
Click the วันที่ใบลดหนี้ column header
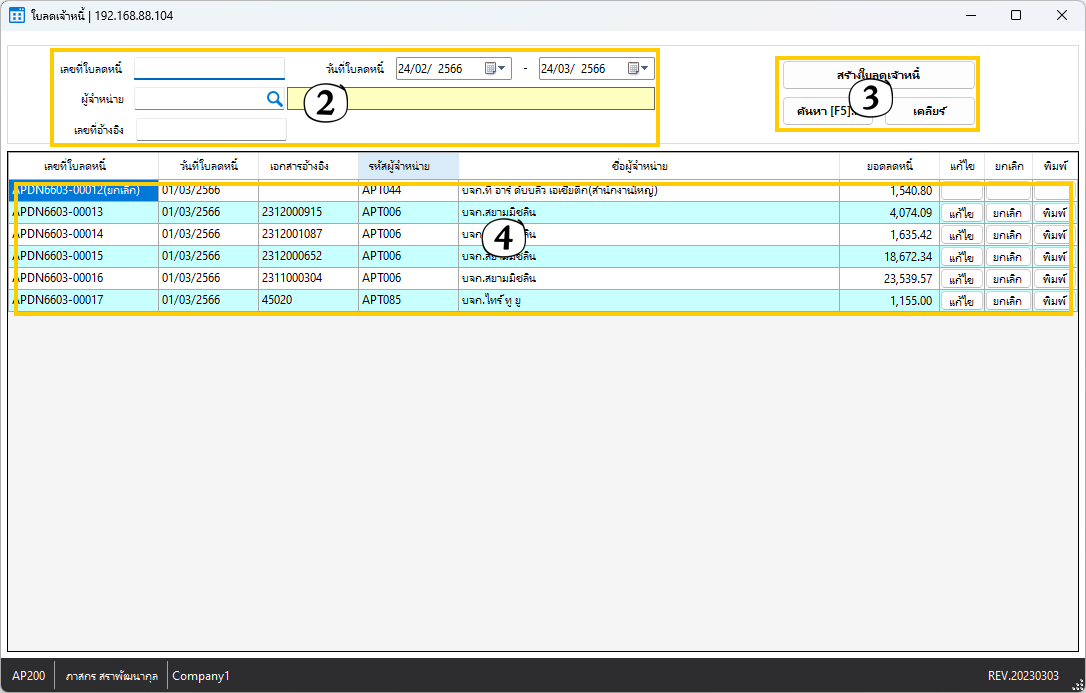point(208,166)
